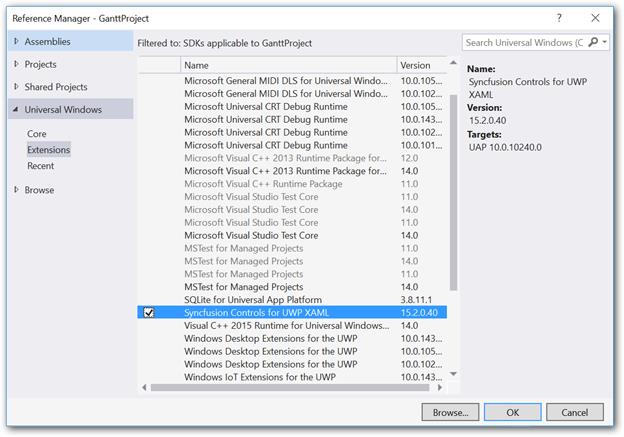
Task: Expand the Projects category
Action: click(x=16, y=64)
